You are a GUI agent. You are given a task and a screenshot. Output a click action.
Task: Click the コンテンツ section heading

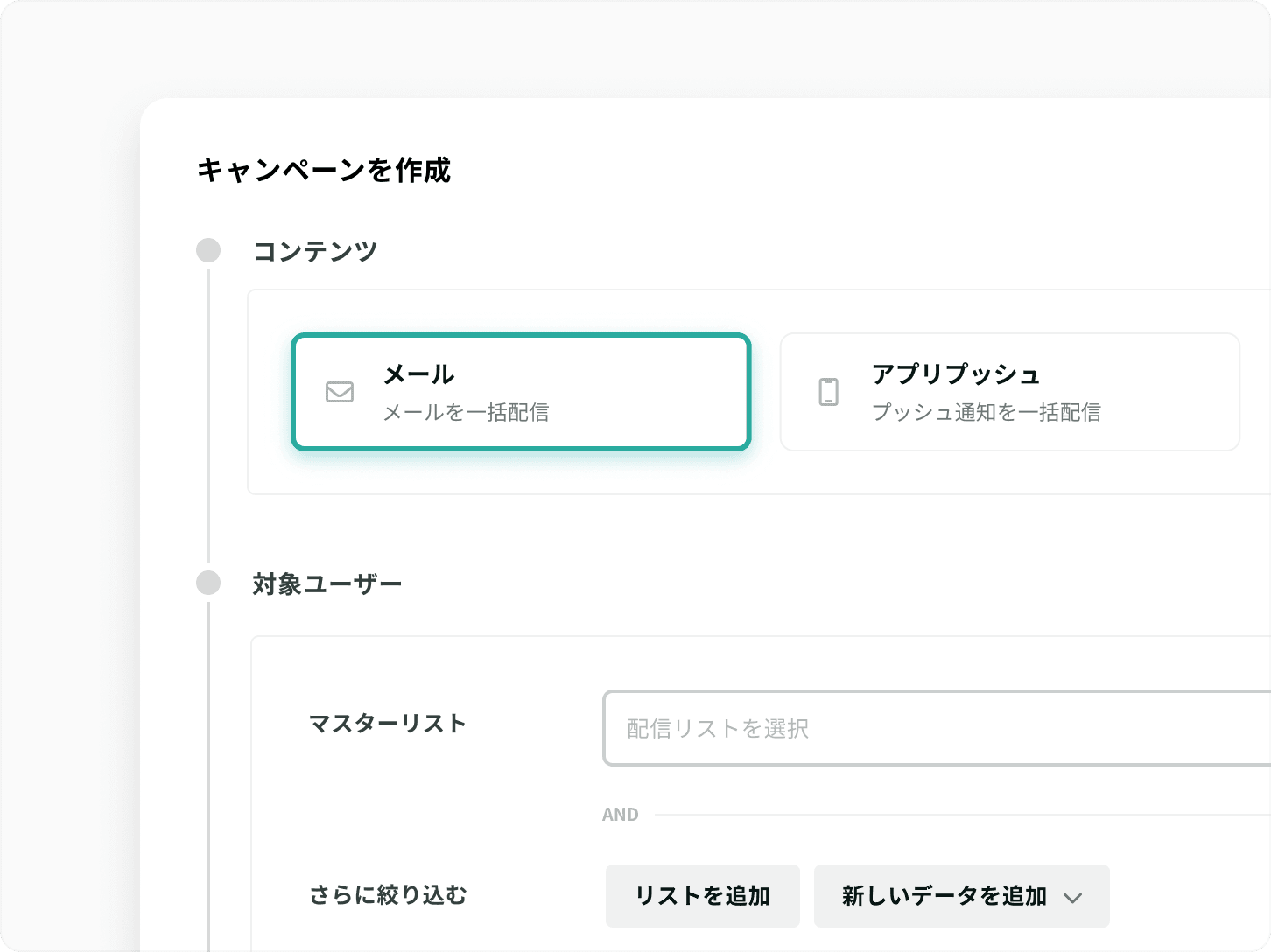click(315, 251)
